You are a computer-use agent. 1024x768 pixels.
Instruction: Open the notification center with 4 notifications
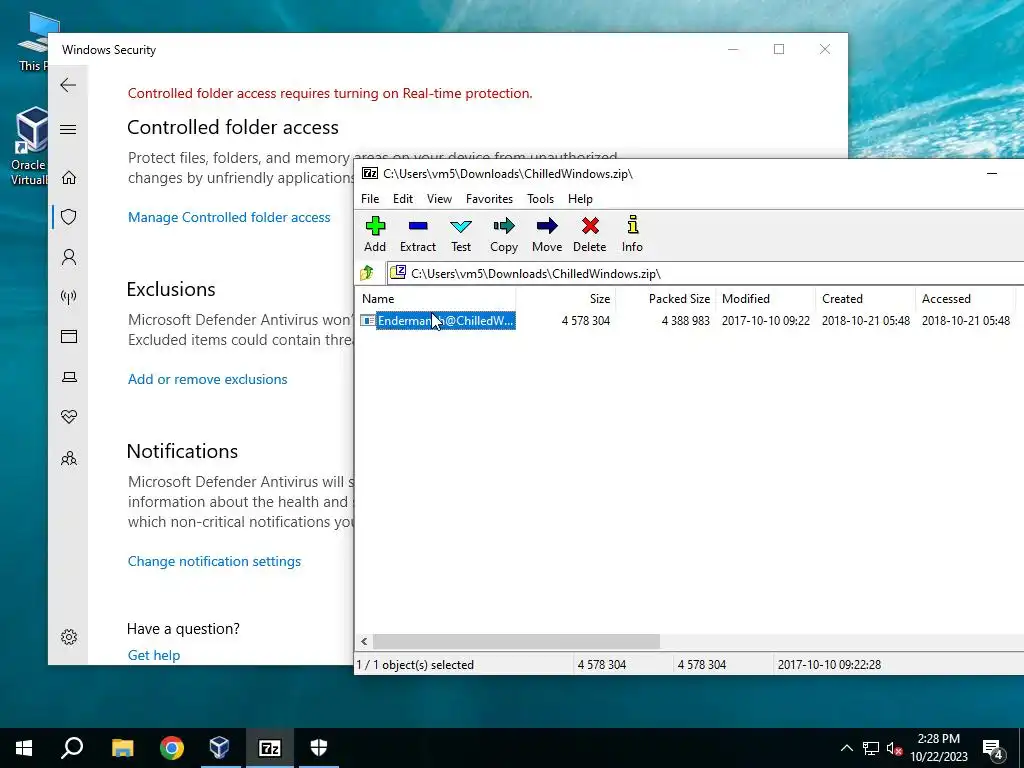point(993,749)
